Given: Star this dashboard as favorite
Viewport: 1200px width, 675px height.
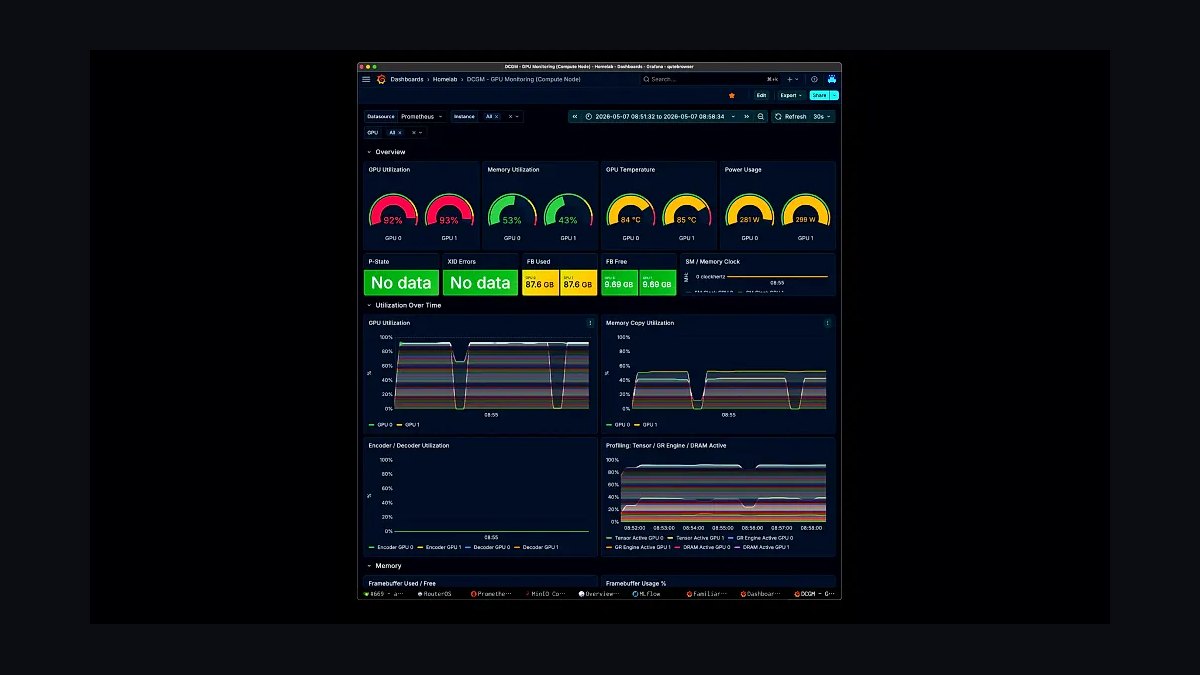Looking at the screenshot, I should [x=732, y=95].
